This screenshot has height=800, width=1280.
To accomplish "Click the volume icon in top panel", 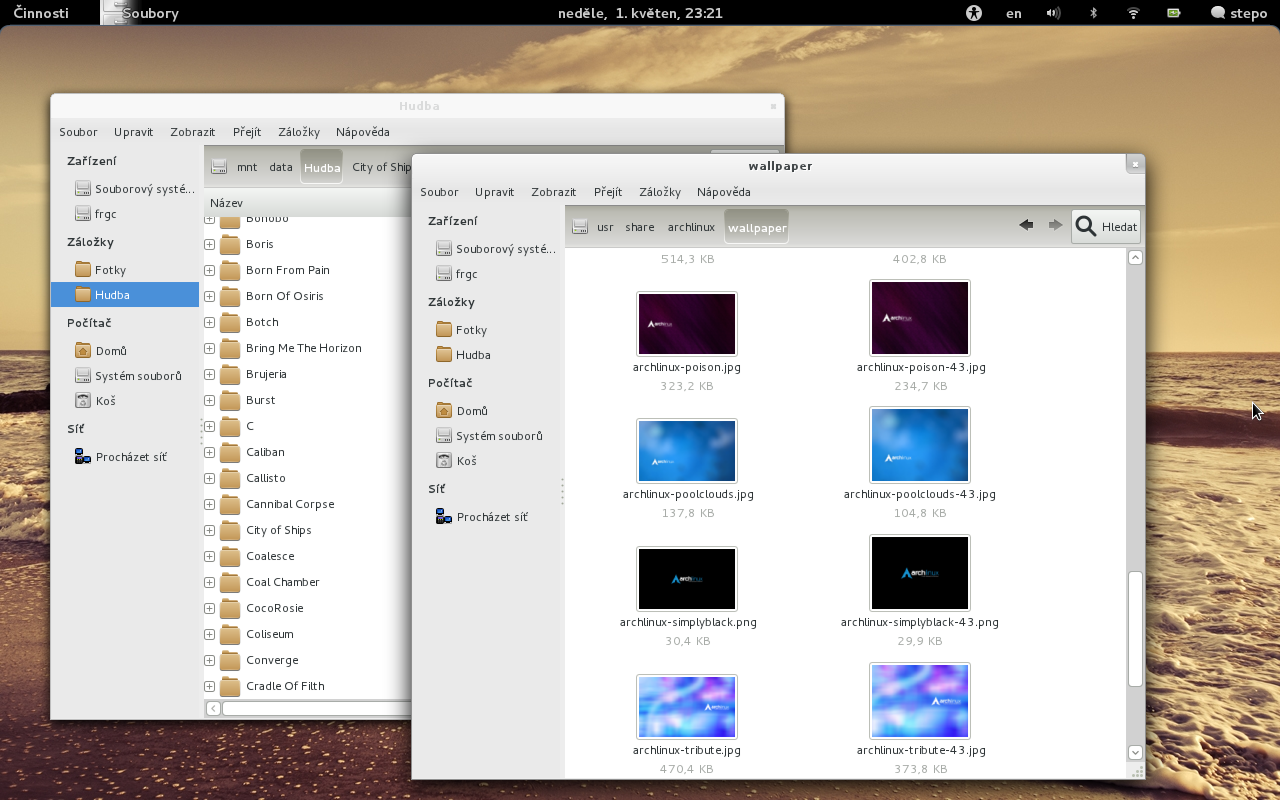I will [1053, 13].
